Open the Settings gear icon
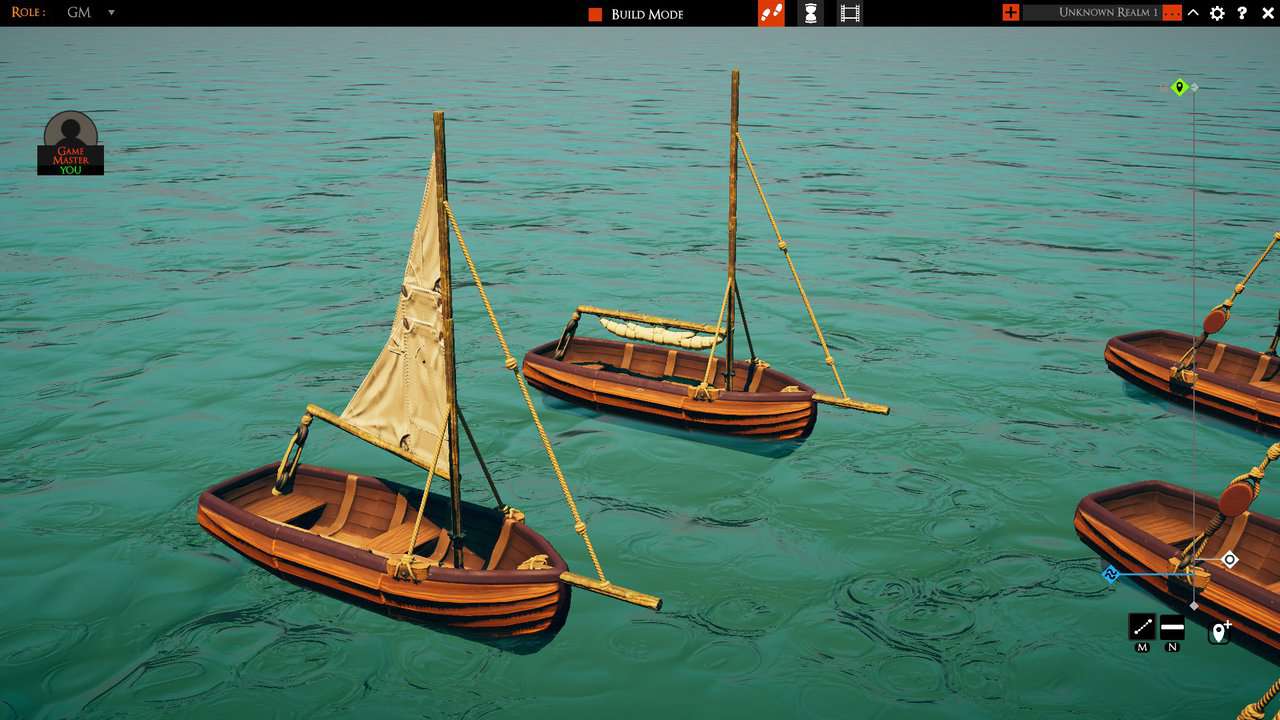 click(x=1216, y=13)
